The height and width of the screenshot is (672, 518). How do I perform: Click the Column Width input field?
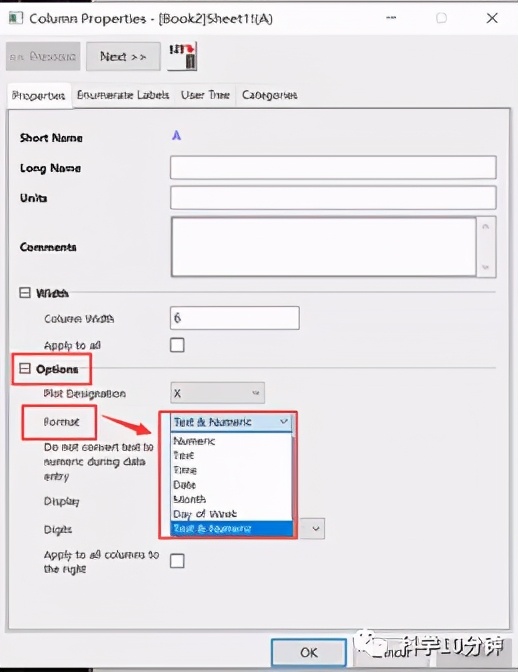coord(234,318)
